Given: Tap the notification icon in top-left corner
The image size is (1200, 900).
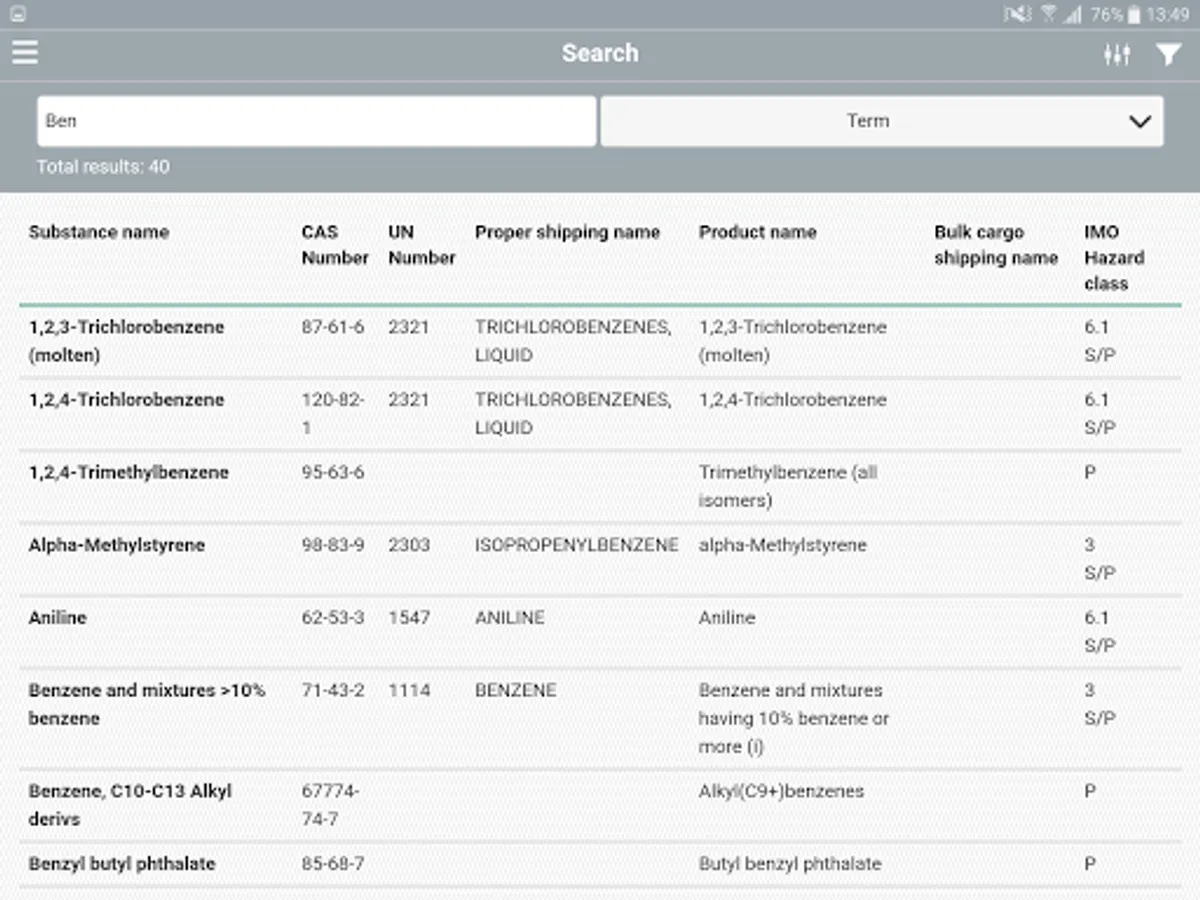Looking at the screenshot, I should coord(17,14).
